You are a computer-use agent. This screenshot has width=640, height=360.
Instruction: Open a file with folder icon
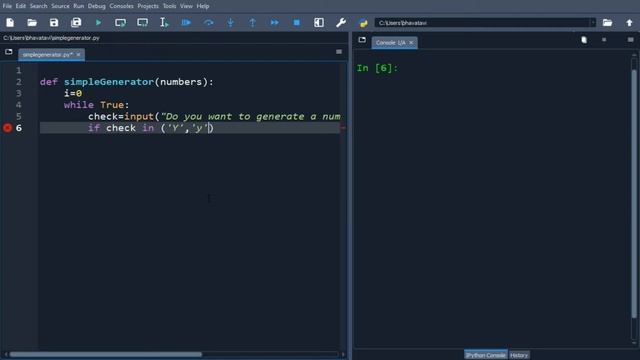coord(32,22)
